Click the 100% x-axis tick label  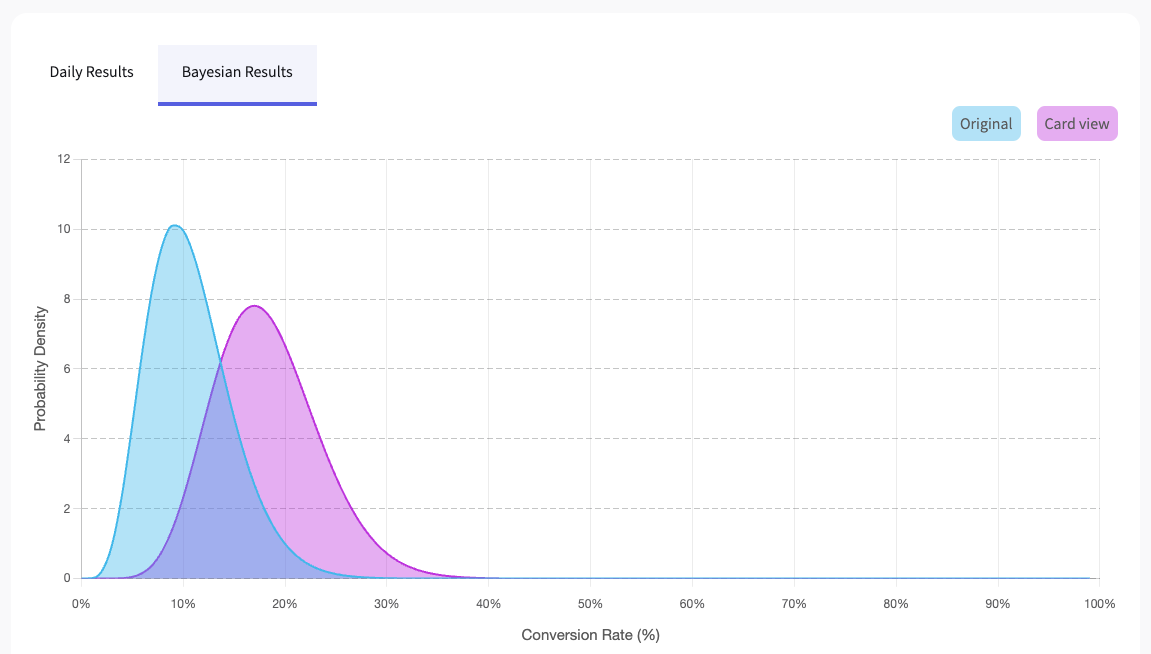[x=1099, y=604]
